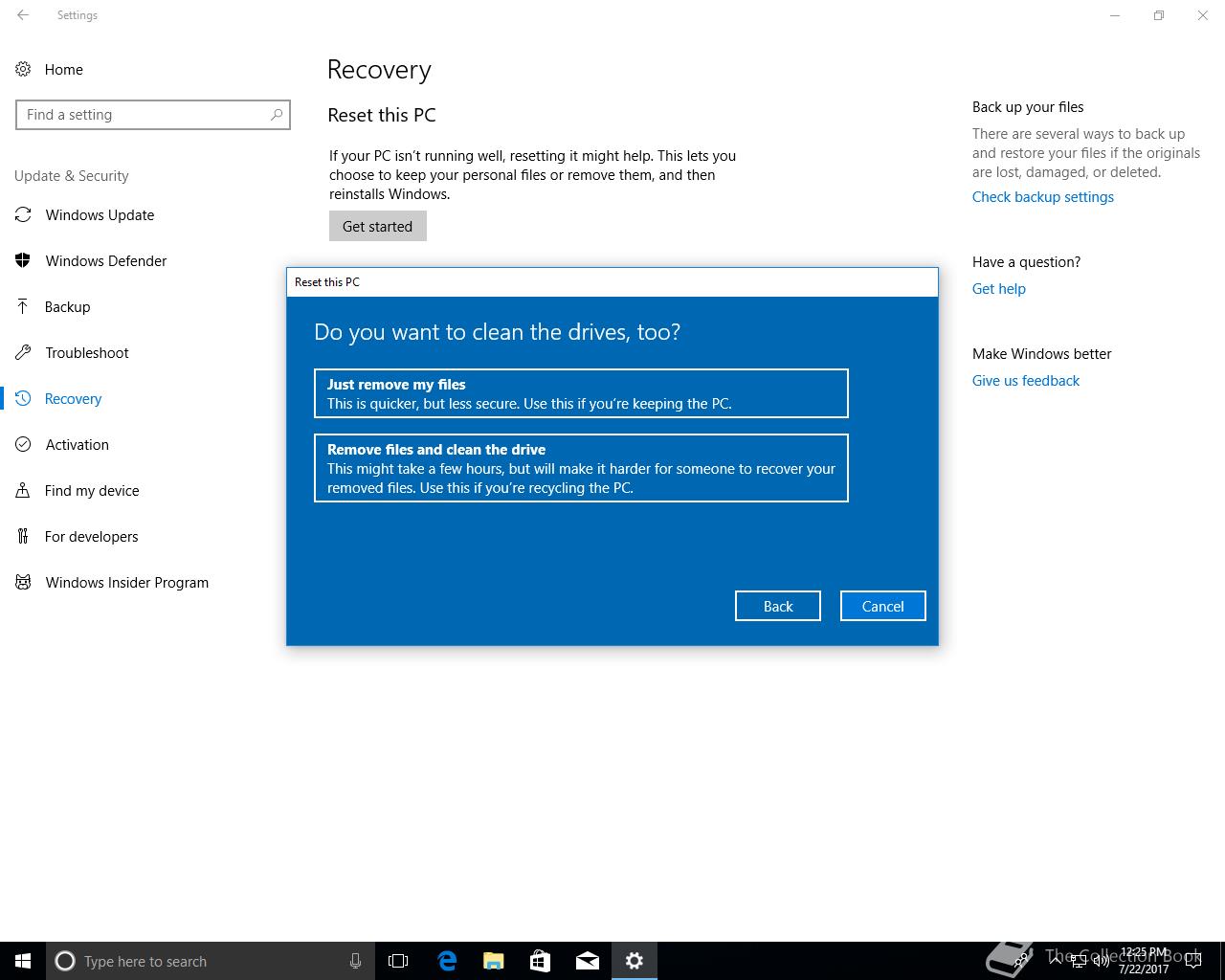Viewport: 1225px width, 980px height.
Task: Click the Find my device person icon
Action: tap(23, 490)
